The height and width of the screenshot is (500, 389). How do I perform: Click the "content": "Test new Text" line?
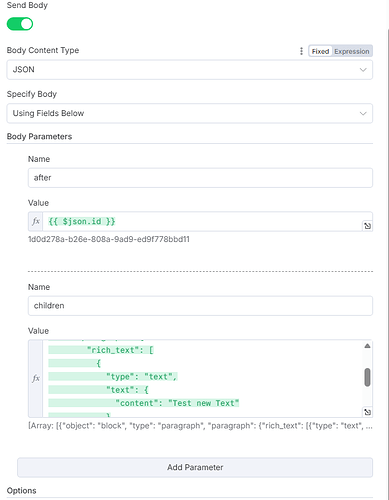[177, 403]
